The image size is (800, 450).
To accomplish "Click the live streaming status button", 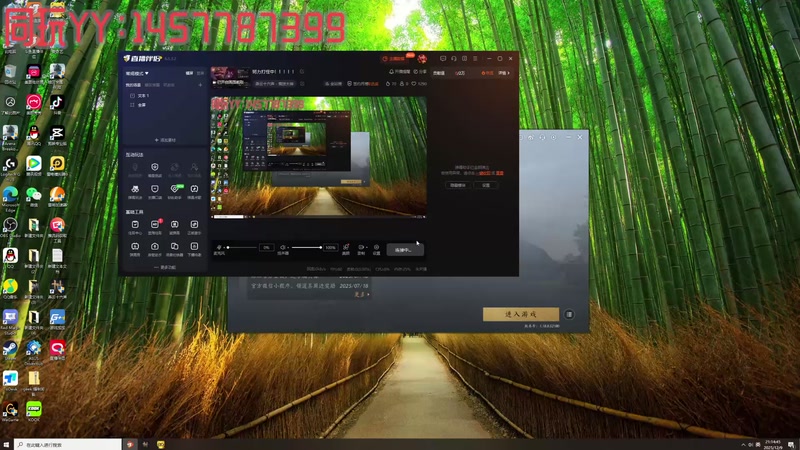I will pyautogui.click(x=405, y=249).
